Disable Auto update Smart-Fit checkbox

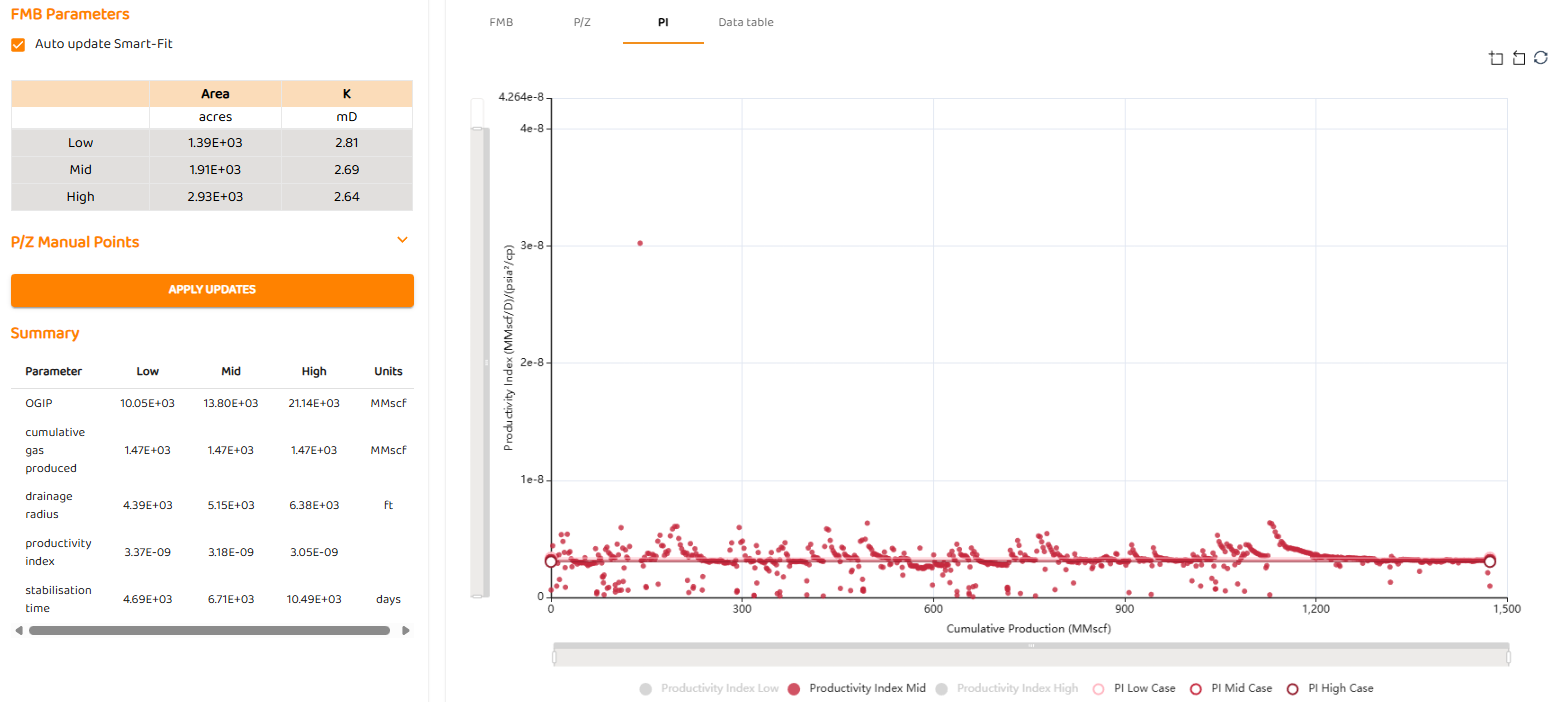[18, 44]
